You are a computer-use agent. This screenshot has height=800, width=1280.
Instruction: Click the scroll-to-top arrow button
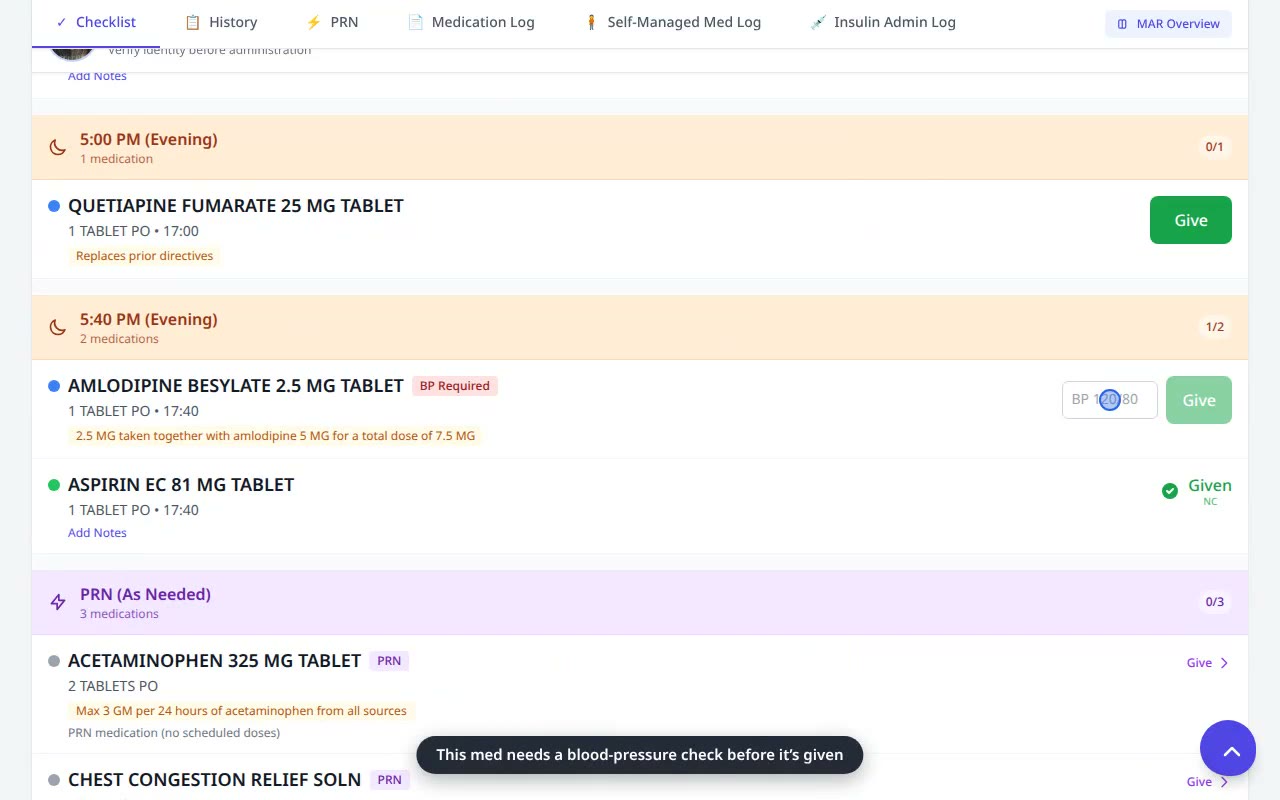point(1228,748)
